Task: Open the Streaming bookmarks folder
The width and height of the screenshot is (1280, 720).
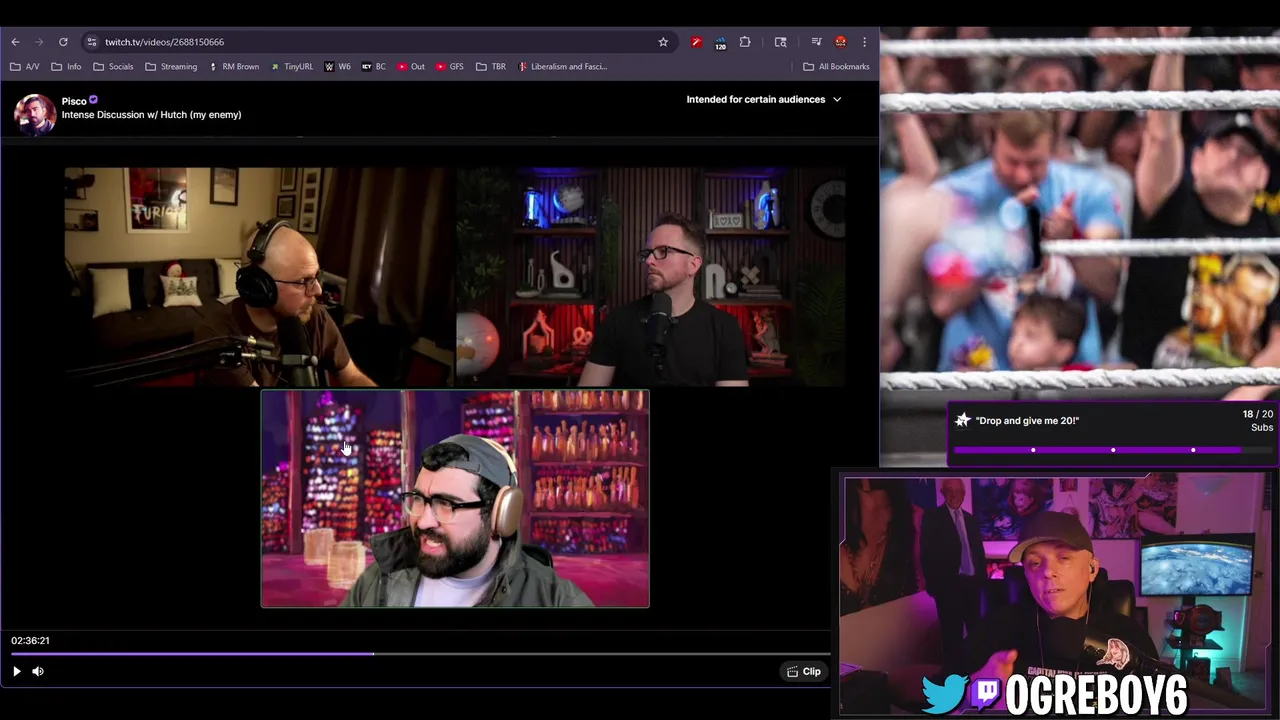Action: click(x=171, y=67)
